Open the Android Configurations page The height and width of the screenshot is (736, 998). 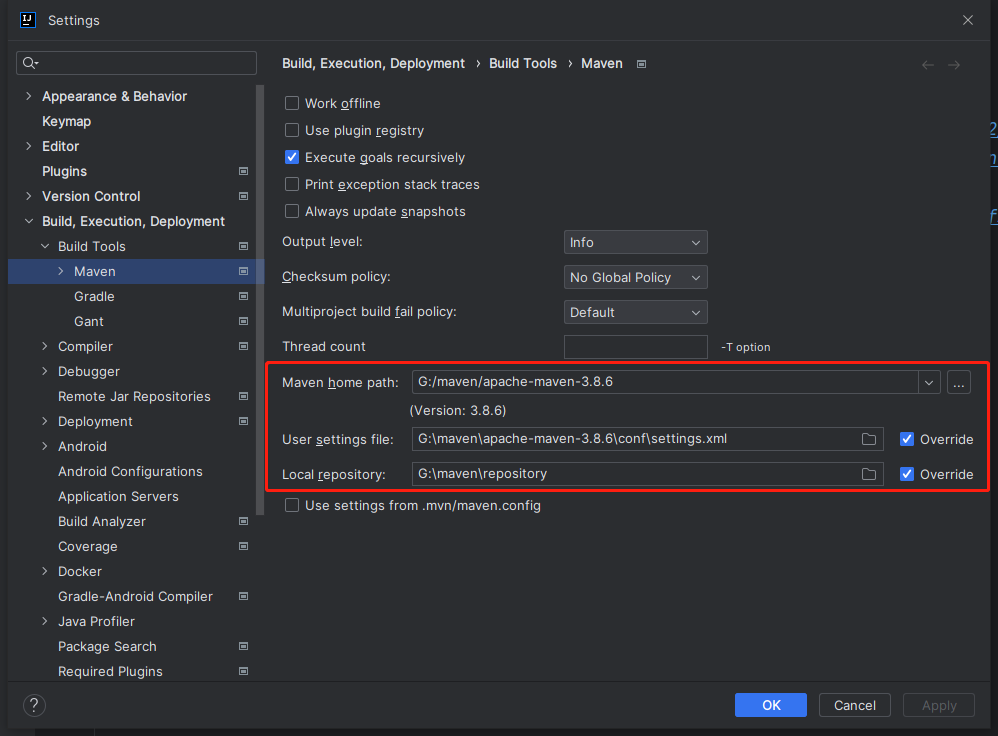[x=130, y=472]
